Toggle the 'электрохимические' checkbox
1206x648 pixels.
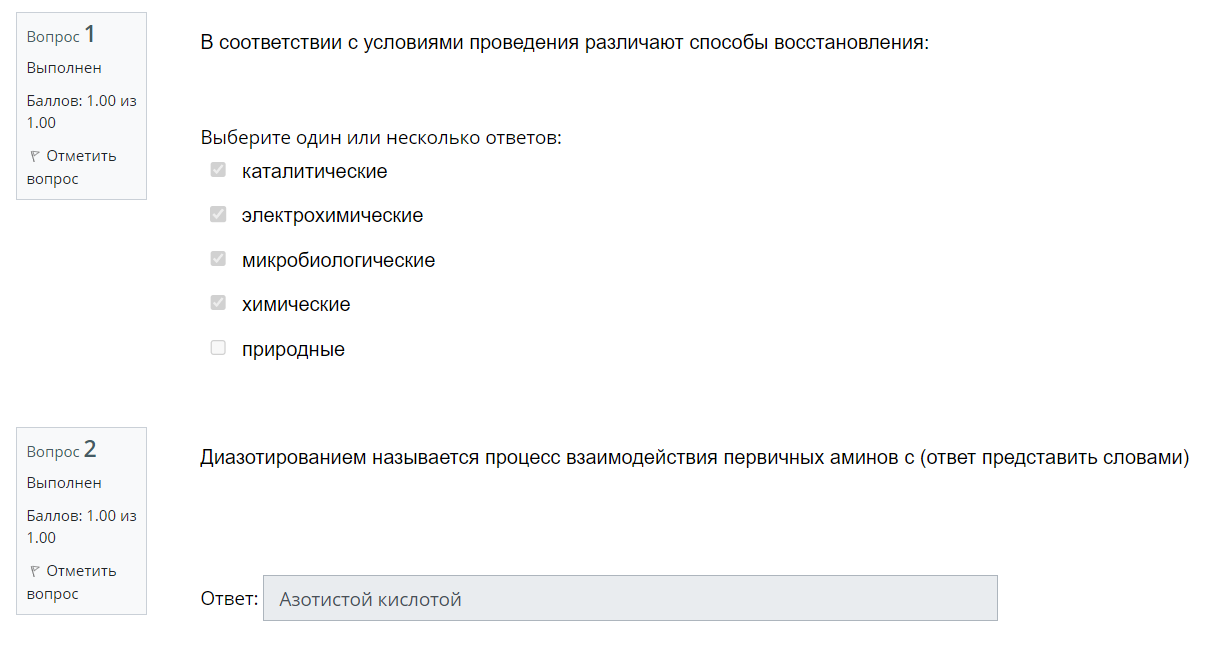(x=218, y=215)
